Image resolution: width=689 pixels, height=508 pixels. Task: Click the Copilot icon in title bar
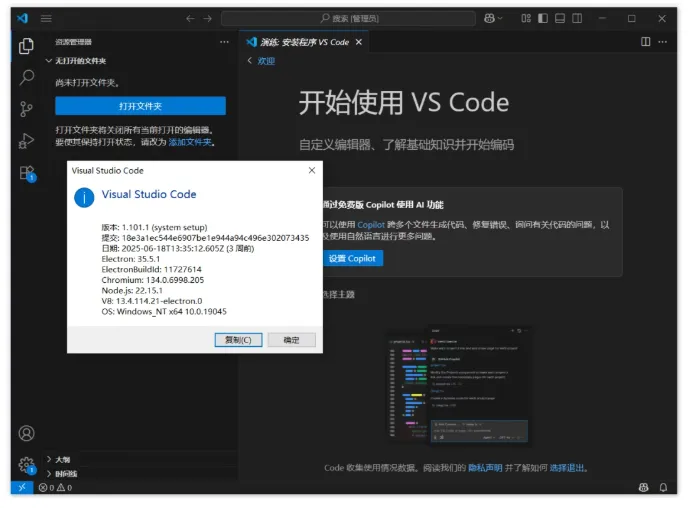point(489,18)
